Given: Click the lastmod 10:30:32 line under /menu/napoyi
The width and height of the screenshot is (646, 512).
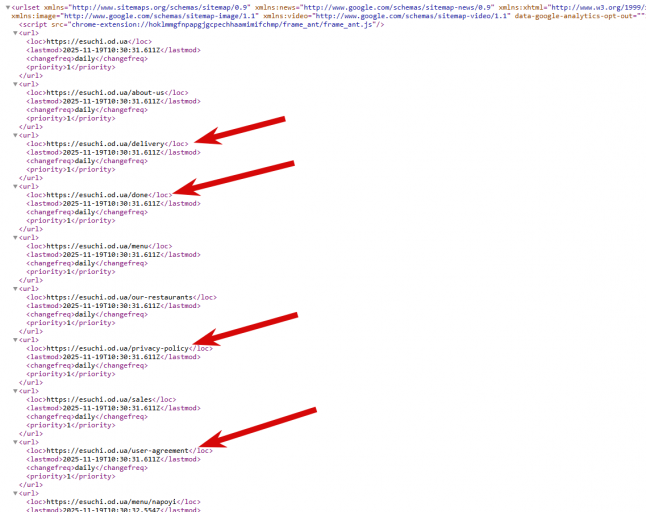Looking at the screenshot, I should click(x=113, y=510).
